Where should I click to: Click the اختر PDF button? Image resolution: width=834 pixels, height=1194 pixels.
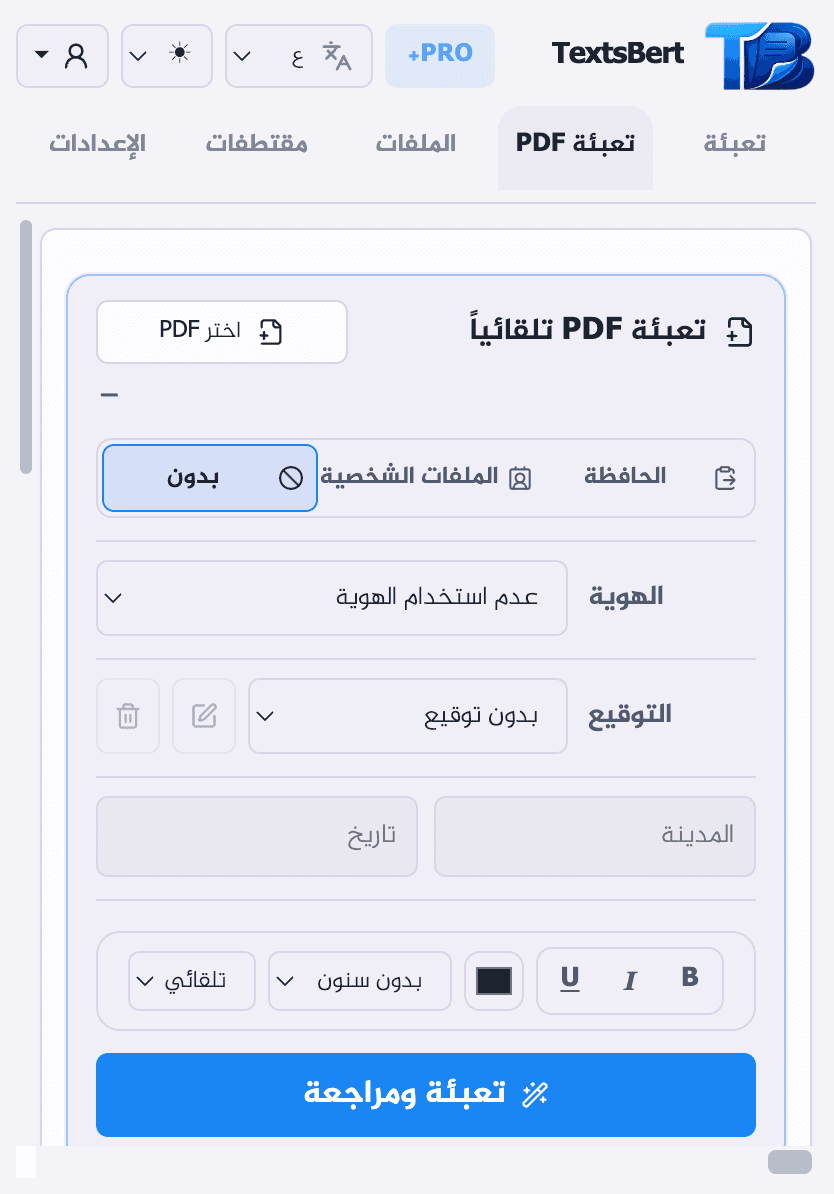click(221, 331)
